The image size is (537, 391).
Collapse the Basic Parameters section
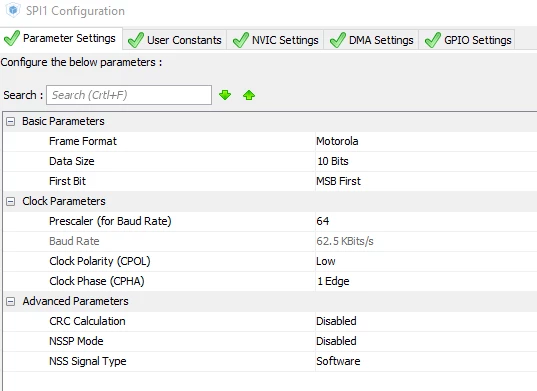[x=11, y=121]
